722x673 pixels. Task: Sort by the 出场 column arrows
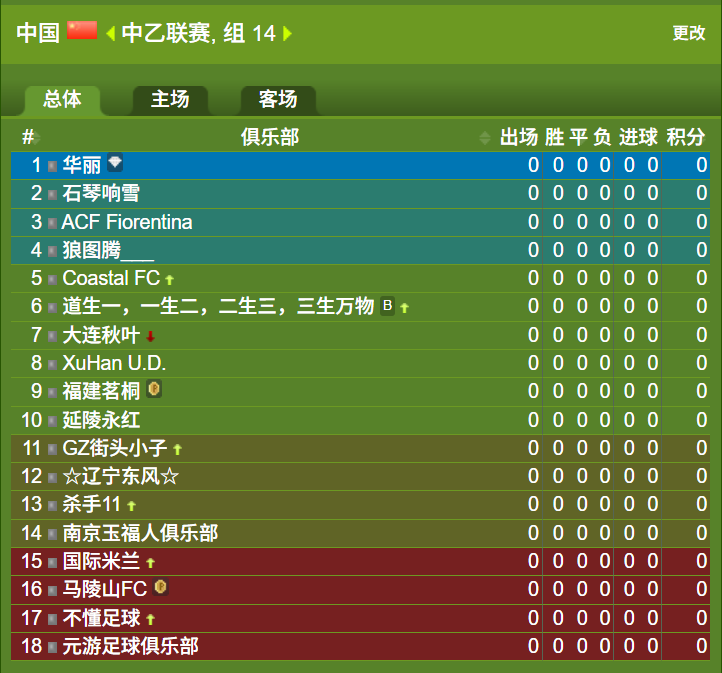[486, 138]
